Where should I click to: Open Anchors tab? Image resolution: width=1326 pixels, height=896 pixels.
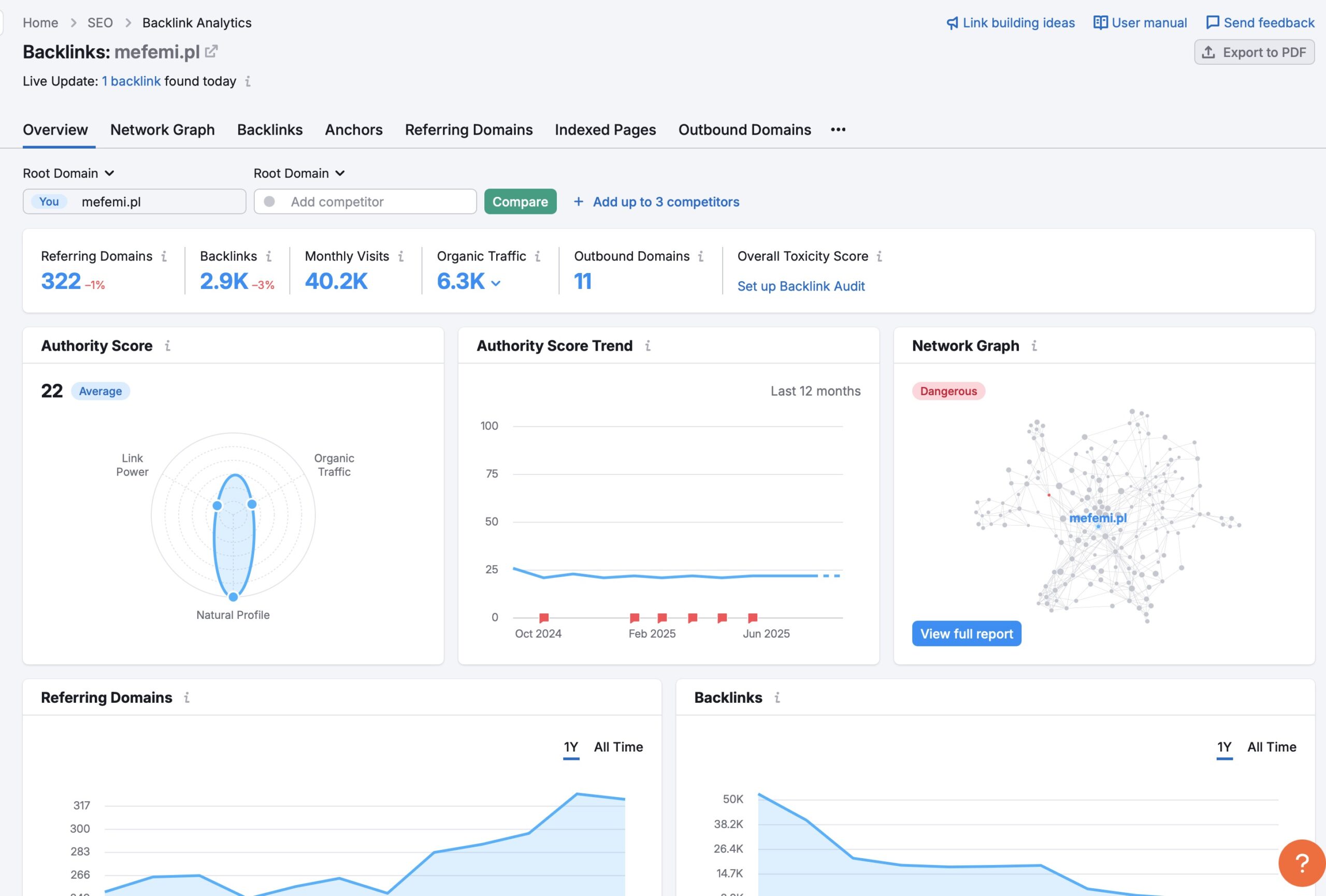pyautogui.click(x=354, y=129)
